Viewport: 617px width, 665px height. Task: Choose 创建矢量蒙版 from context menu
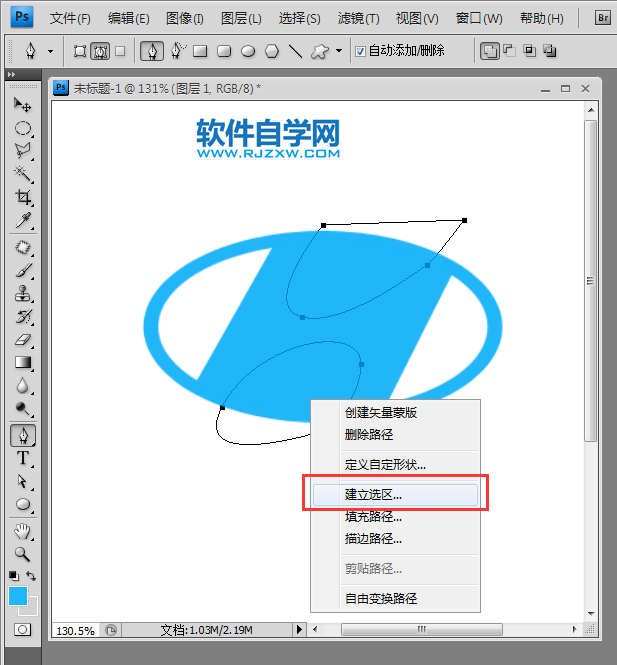coord(381,412)
